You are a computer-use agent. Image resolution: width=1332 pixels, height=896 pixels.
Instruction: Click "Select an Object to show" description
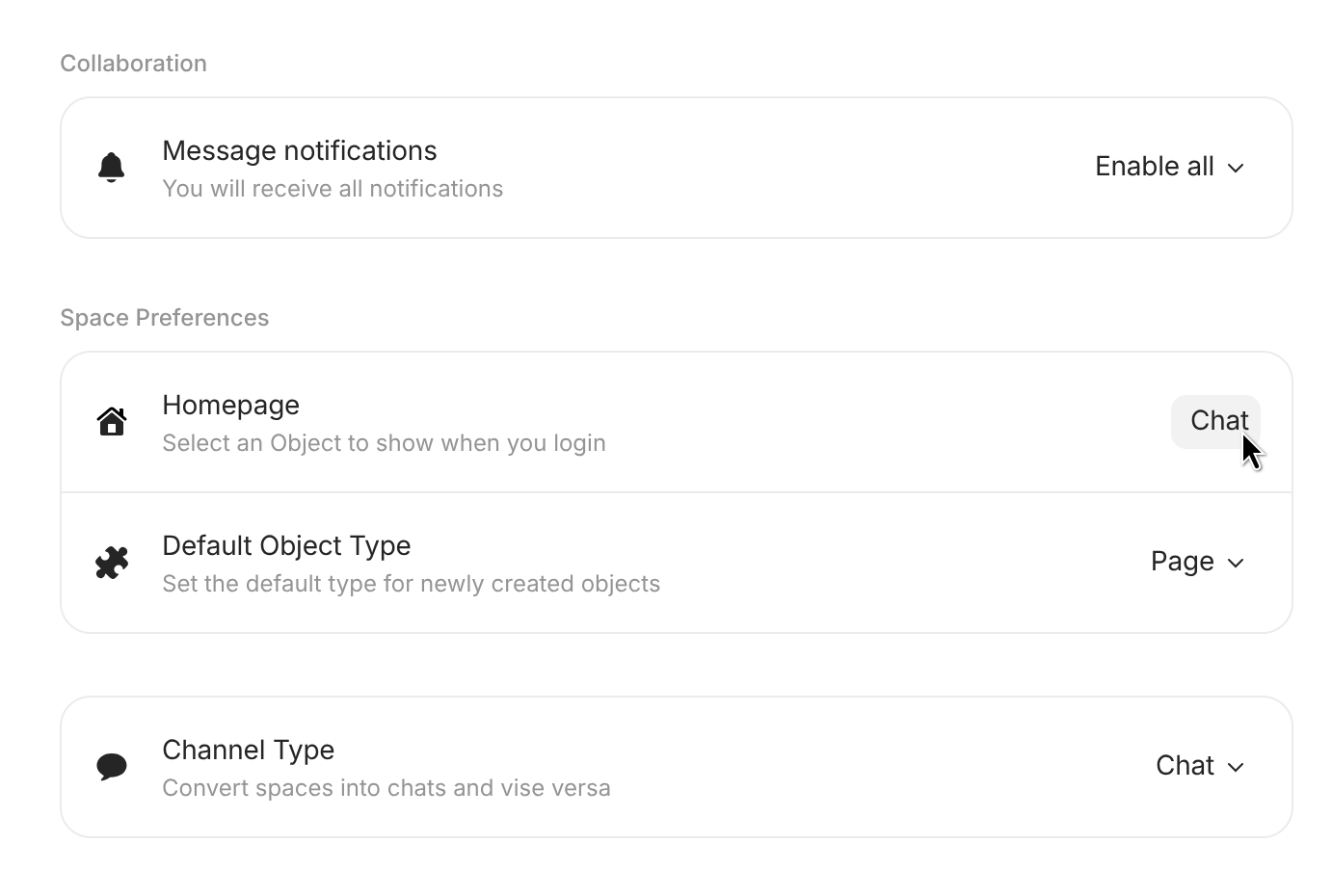pos(384,443)
